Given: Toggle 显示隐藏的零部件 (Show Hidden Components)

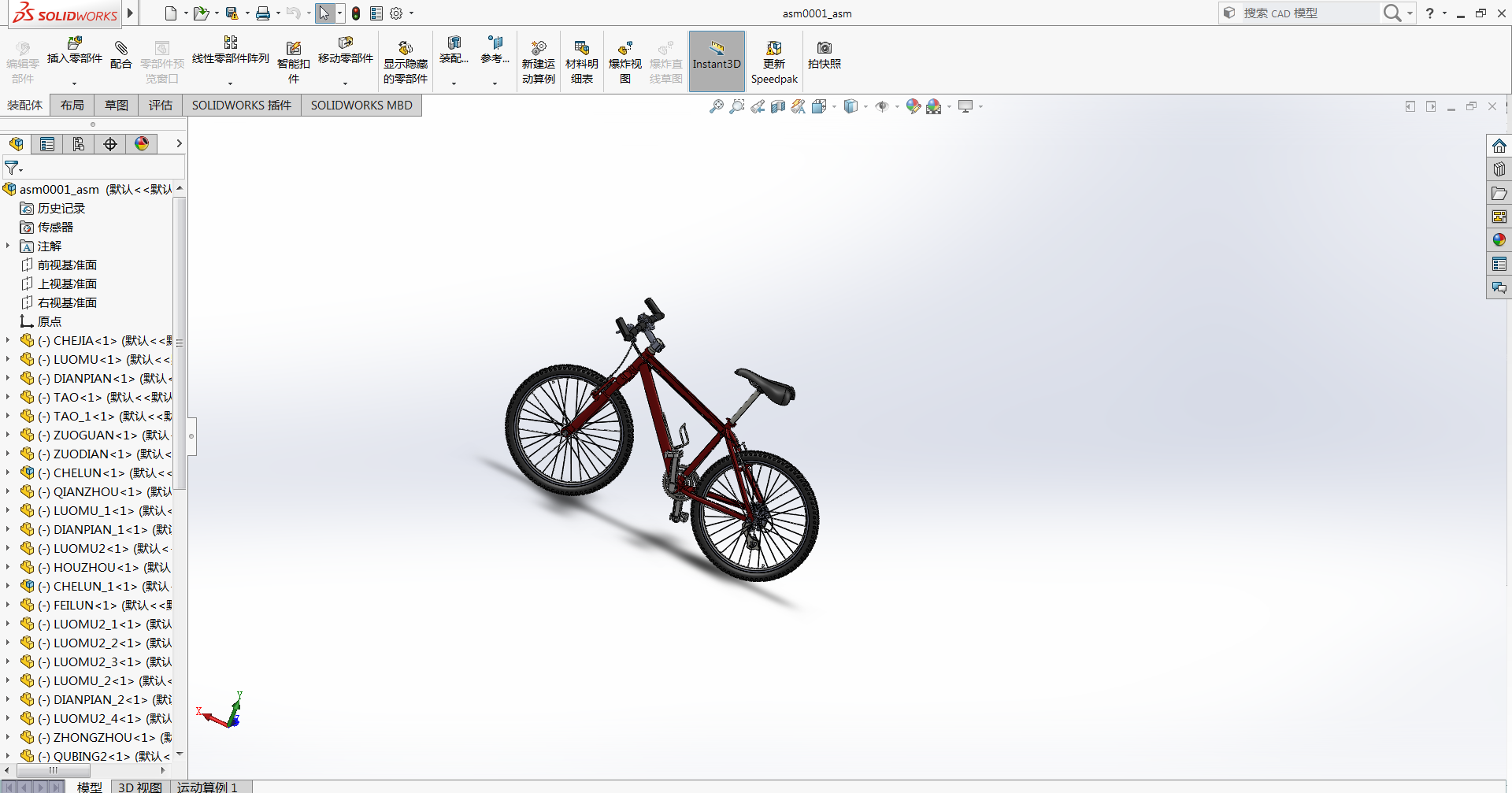Looking at the screenshot, I should pyautogui.click(x=405, y=61).
